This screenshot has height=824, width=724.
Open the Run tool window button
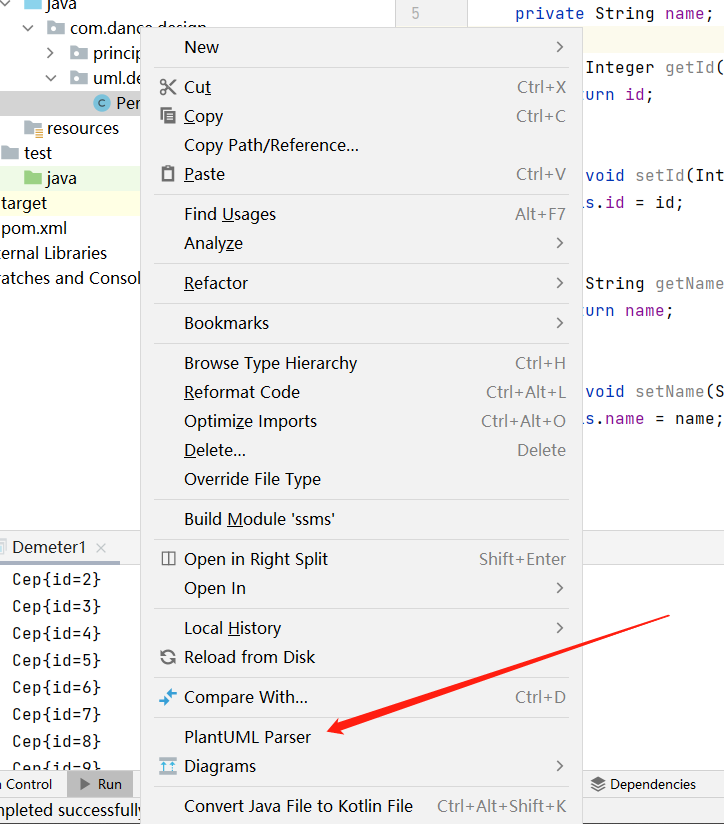100,784
